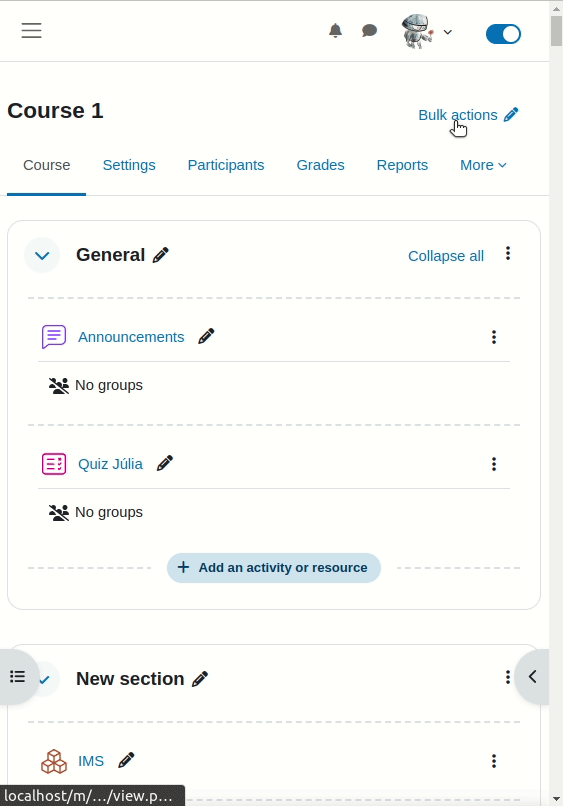This screenshot has width=563, height=806.
Task: Open the block drawer arrow on right
Action: coord(532,676)
